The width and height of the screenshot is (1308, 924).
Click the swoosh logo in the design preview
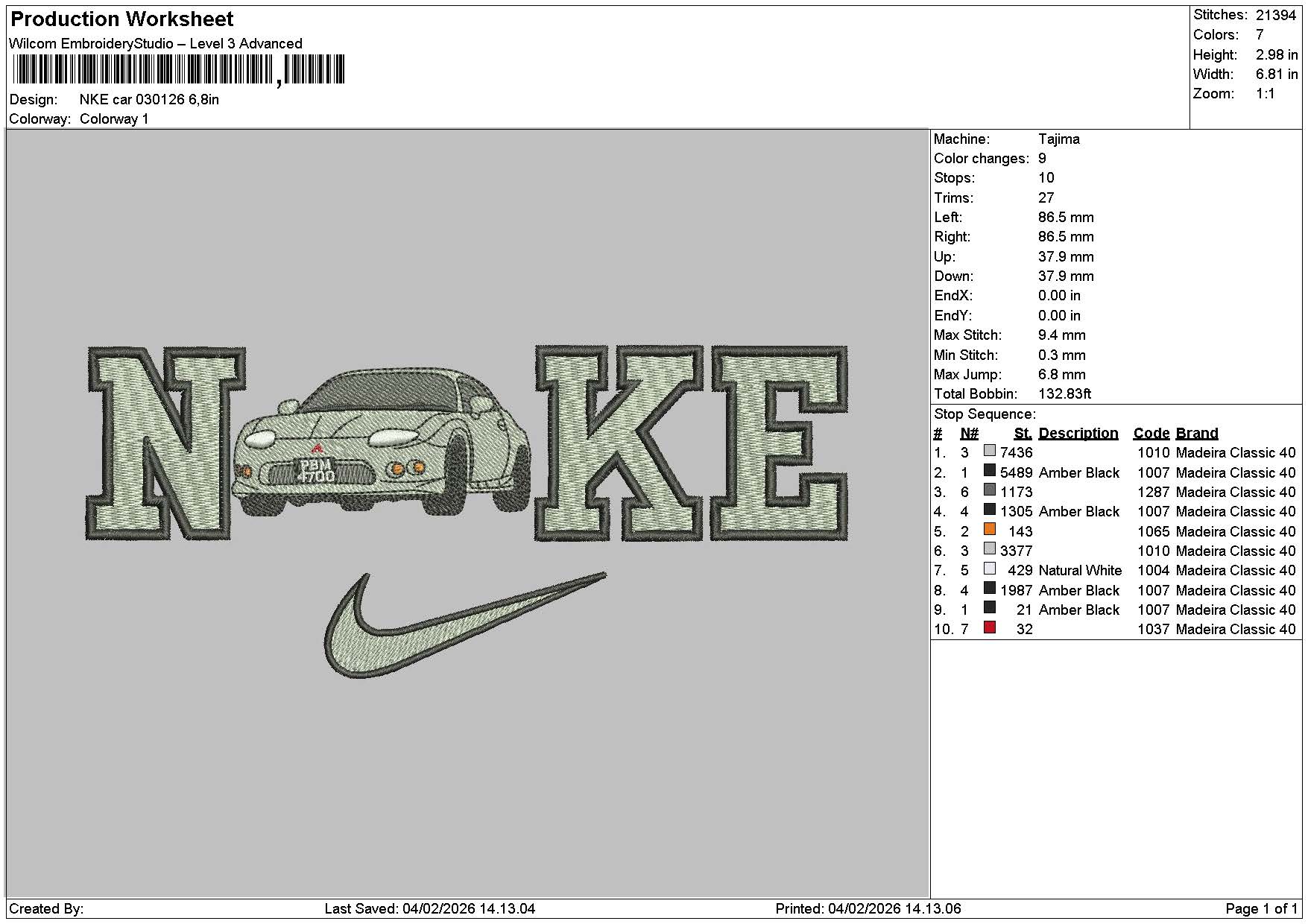coord(466,624)
